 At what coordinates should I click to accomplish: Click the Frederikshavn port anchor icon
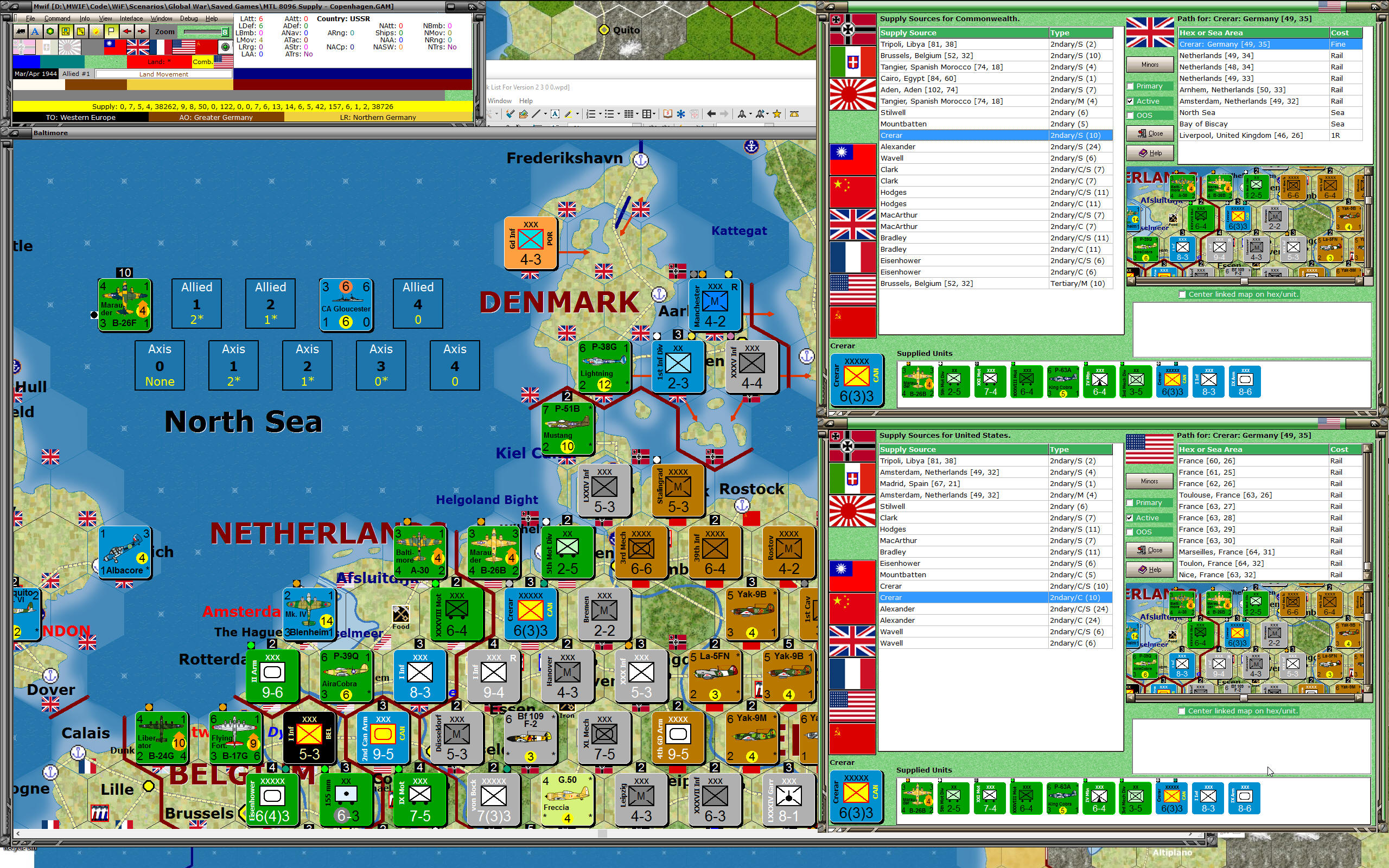(x=641, y=160)
